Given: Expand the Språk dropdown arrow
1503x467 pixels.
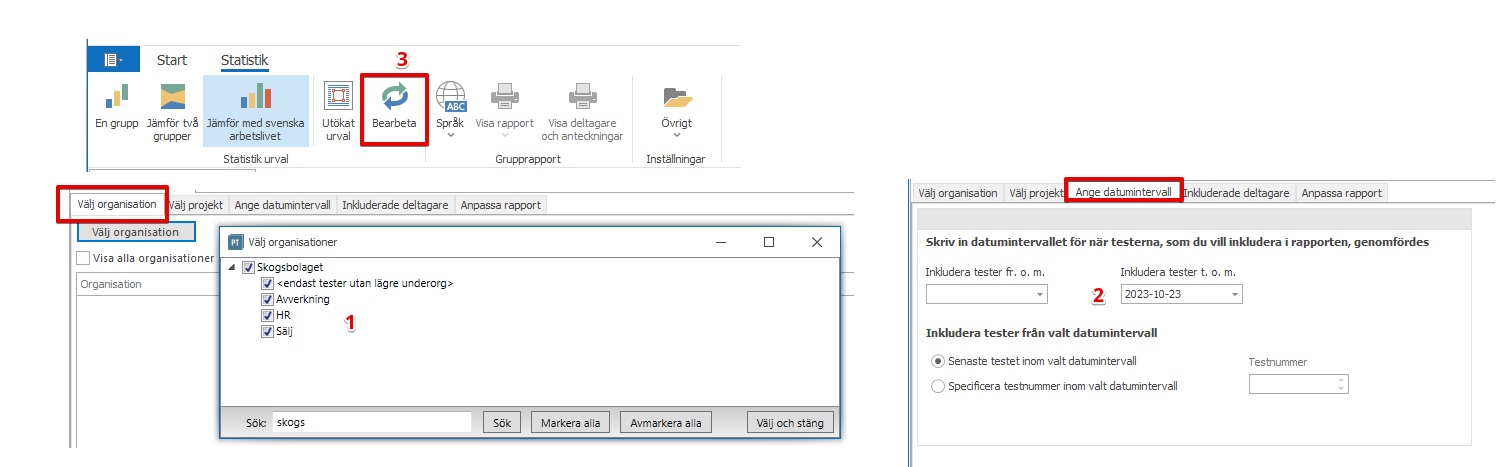Looking at the screenshot, I should click(451, 136).
